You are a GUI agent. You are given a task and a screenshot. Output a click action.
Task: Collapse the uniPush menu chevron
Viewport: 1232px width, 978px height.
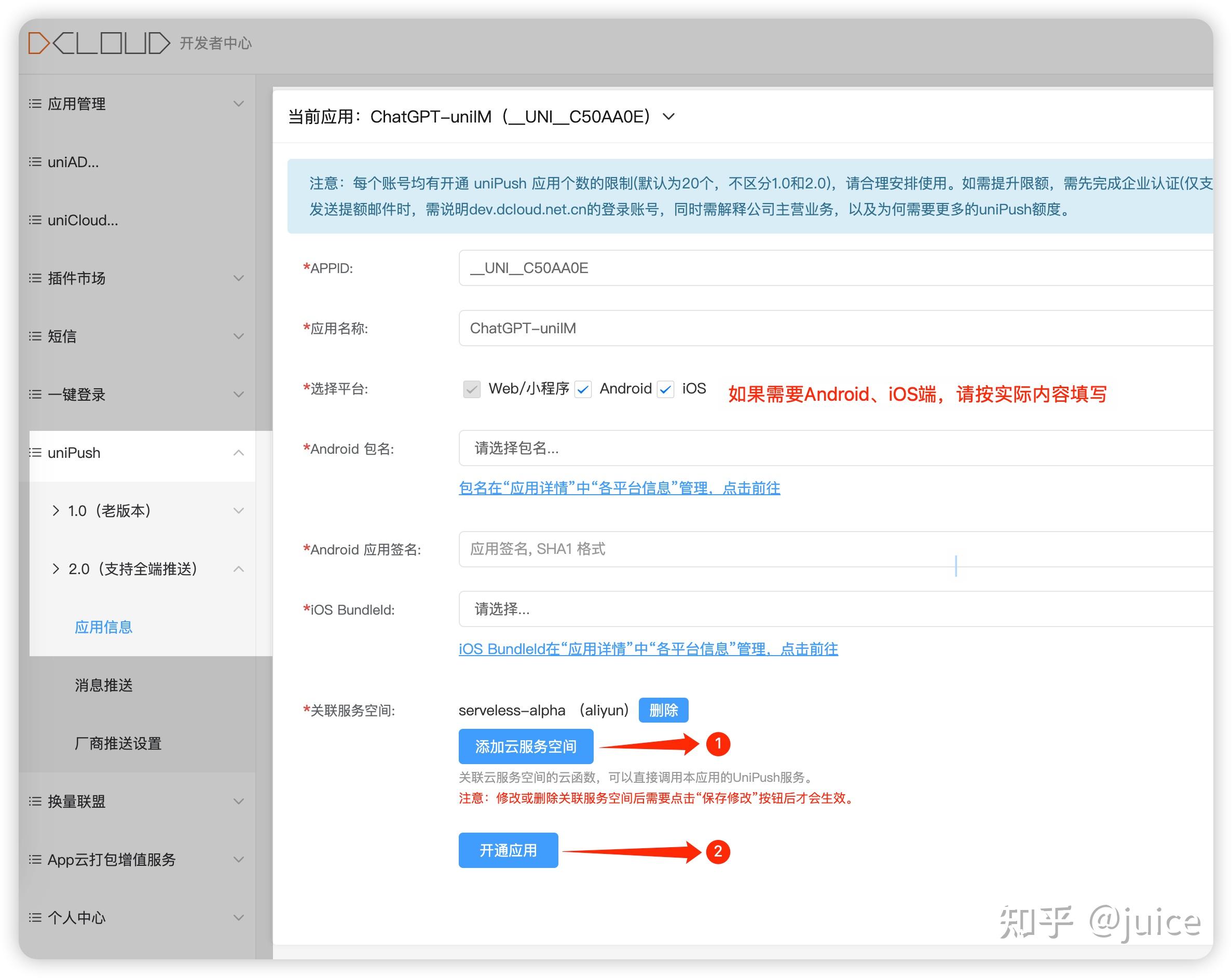pyautogui.click(x=239, y=453)
